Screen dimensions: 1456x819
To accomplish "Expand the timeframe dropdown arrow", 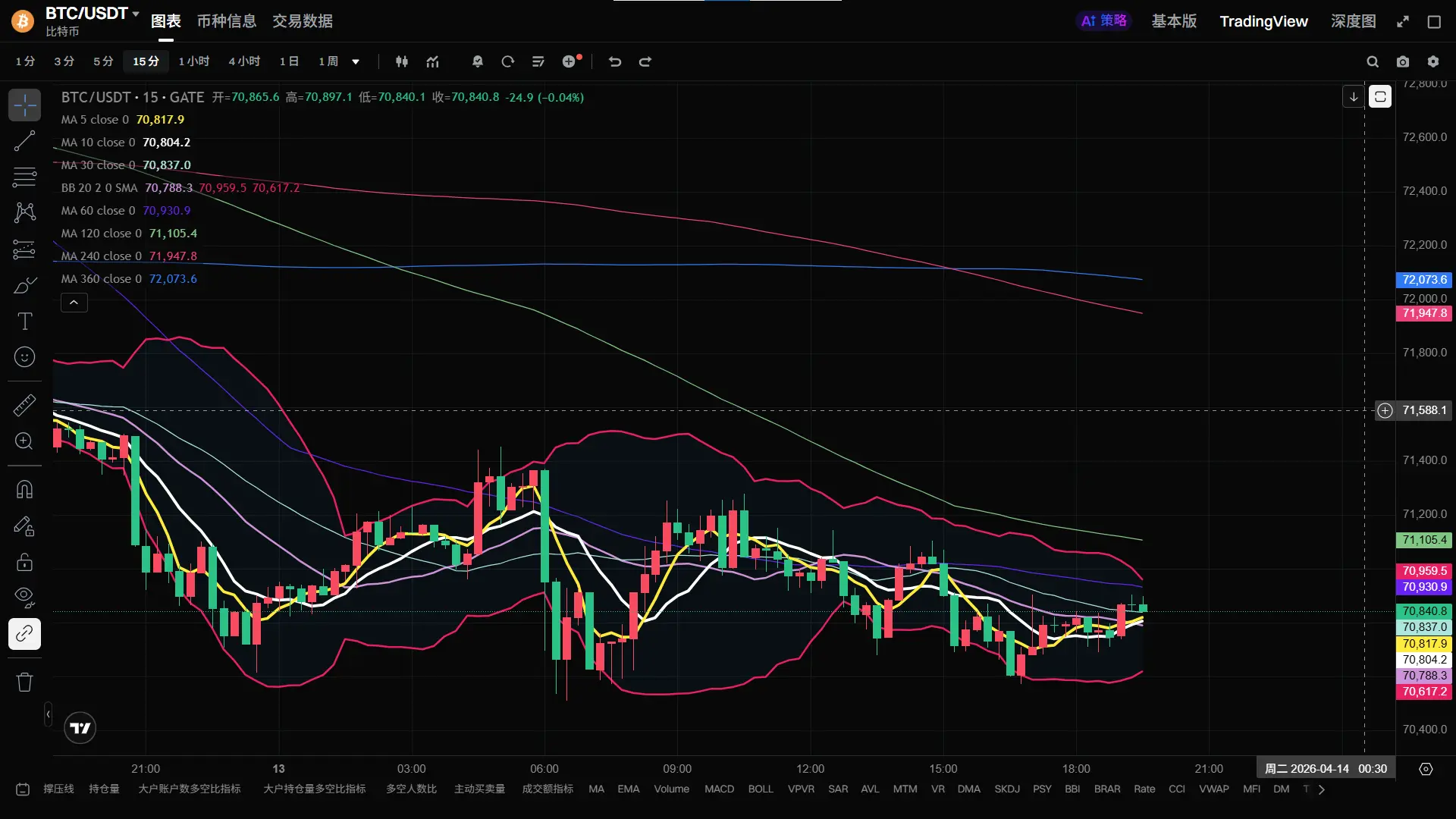I will (x=356, y=61).
